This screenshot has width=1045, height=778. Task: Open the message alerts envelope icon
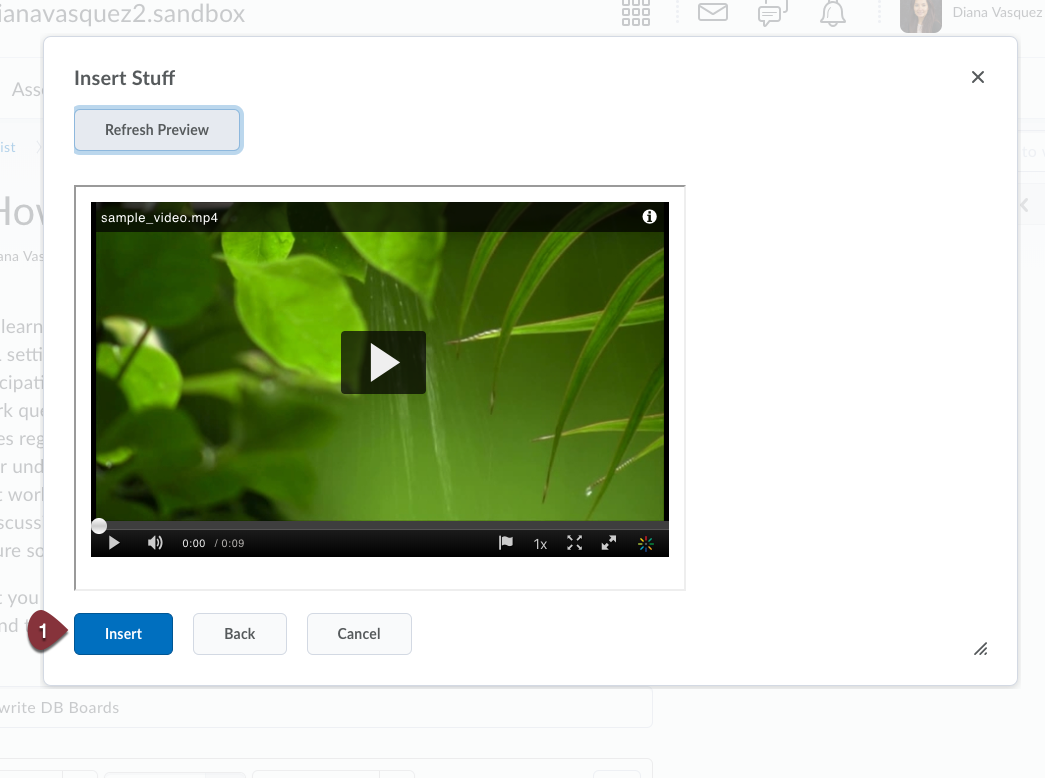click(x=712, y=13)
